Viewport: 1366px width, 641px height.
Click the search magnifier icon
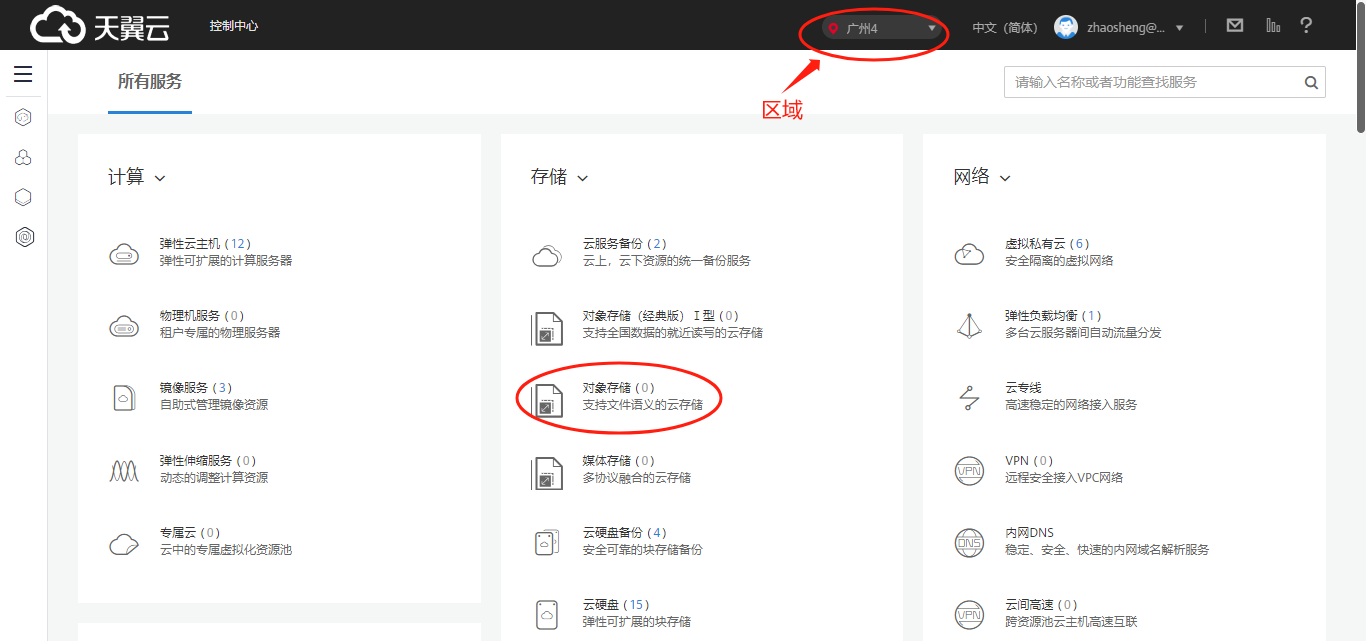pyautogui.click(x=1311, y=83)
